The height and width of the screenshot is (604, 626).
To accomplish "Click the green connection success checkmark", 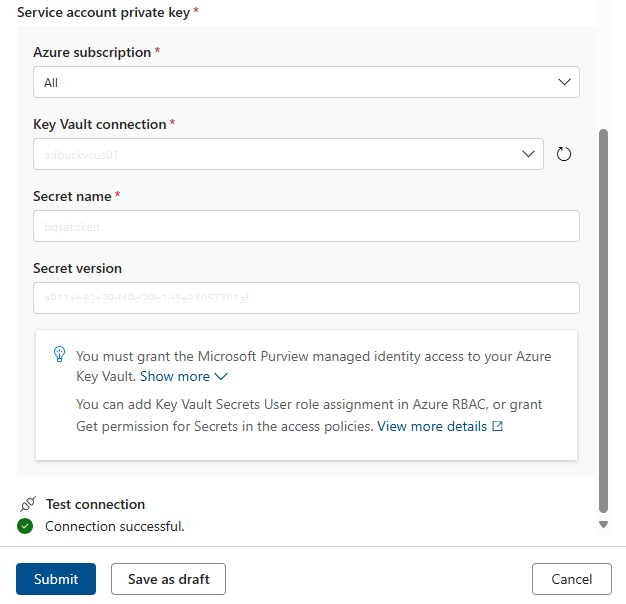I will [26, 526].
